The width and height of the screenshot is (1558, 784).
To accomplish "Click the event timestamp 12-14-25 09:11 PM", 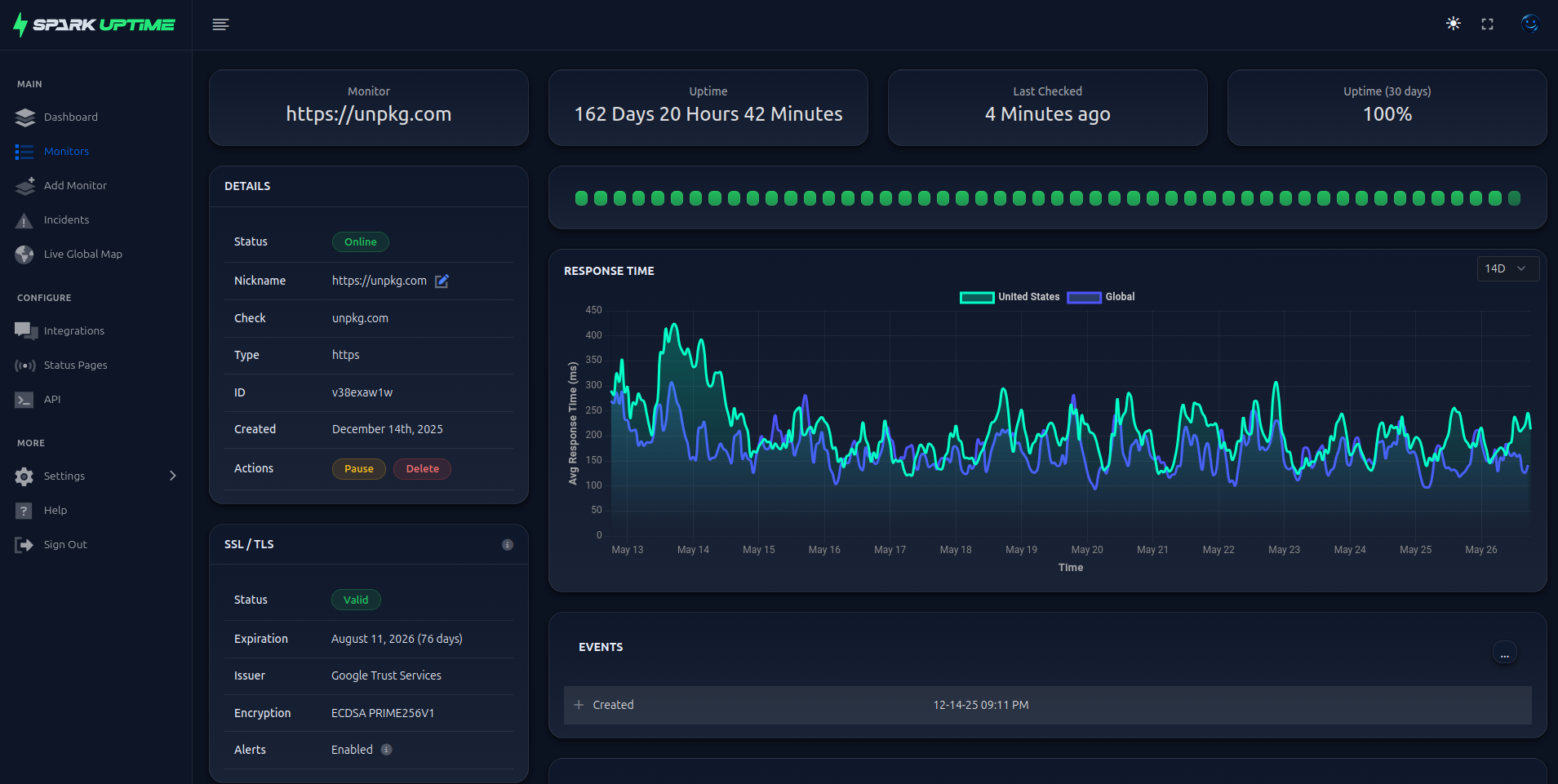I will click(981, 705).
